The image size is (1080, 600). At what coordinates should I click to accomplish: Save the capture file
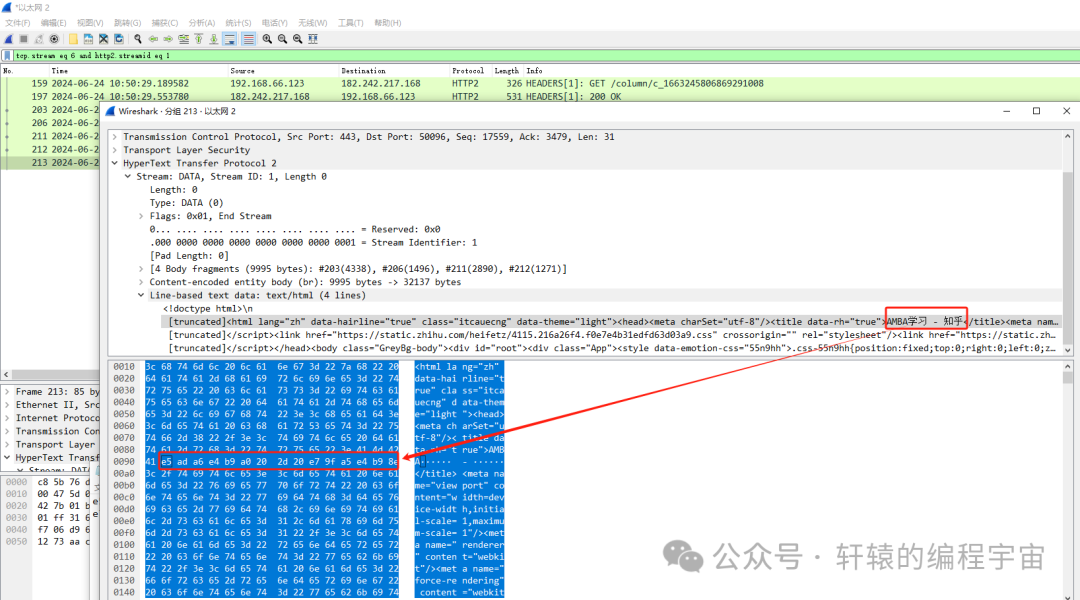pos(88,39)
